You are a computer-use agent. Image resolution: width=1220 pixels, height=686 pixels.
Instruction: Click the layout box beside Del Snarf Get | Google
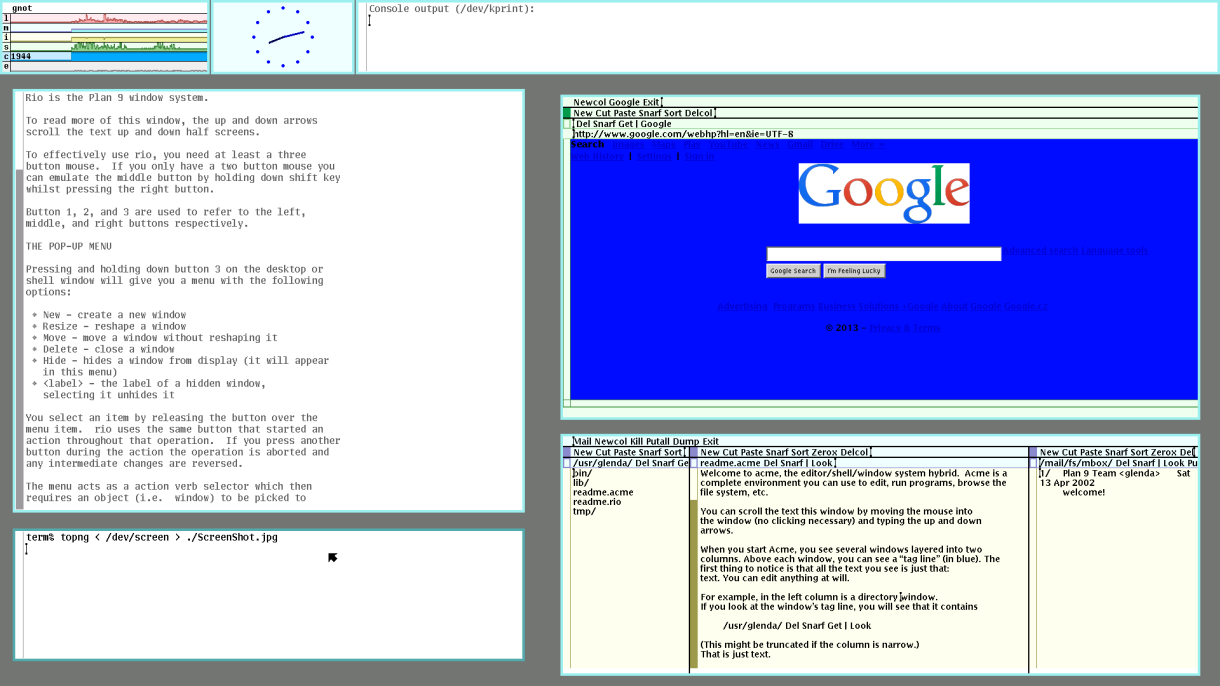point(567,124)
